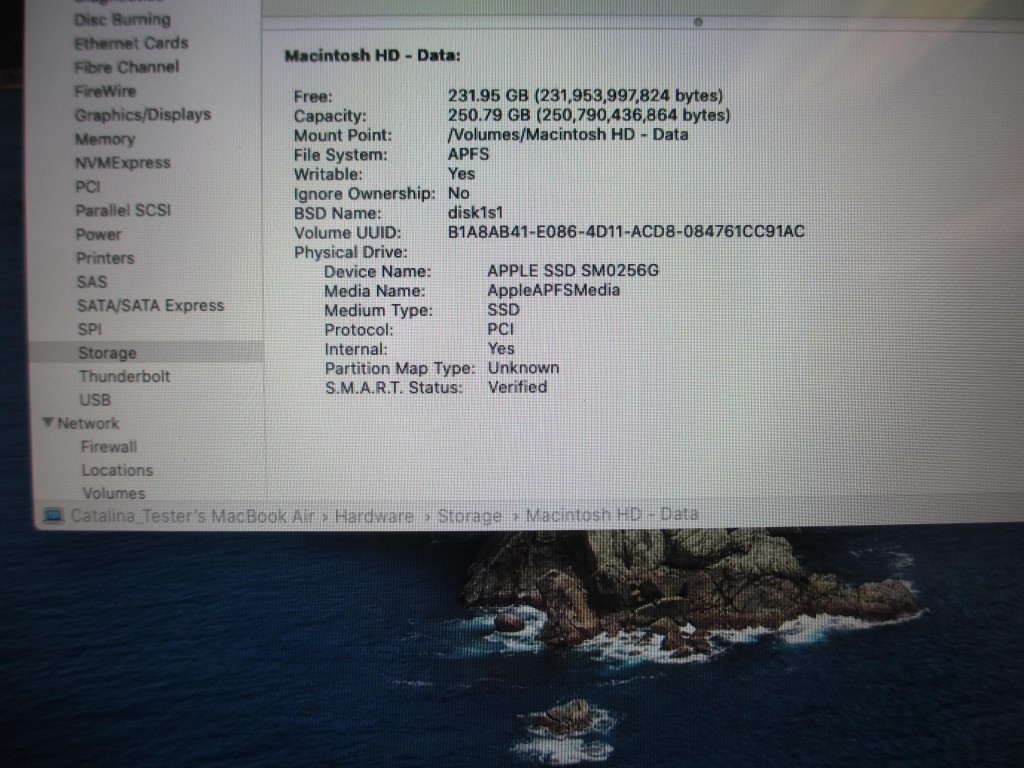
Task: Select the Network category label
Action: tap(88, 423)
